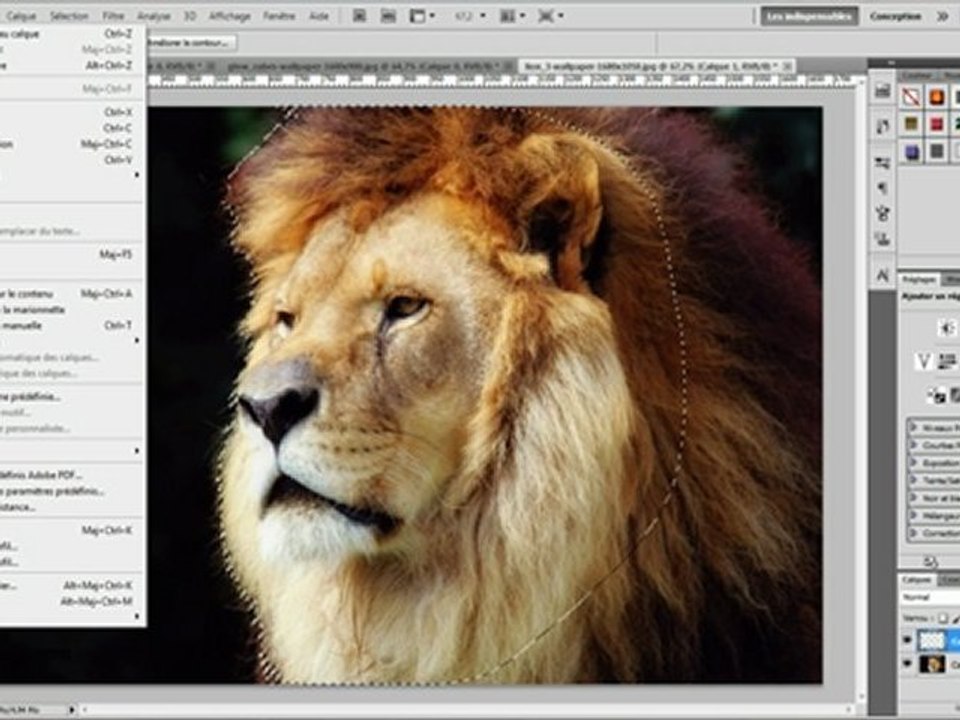
Task: Choose the menu entry with shortcut Ctrl+X
Action: [x=70, y=112]
